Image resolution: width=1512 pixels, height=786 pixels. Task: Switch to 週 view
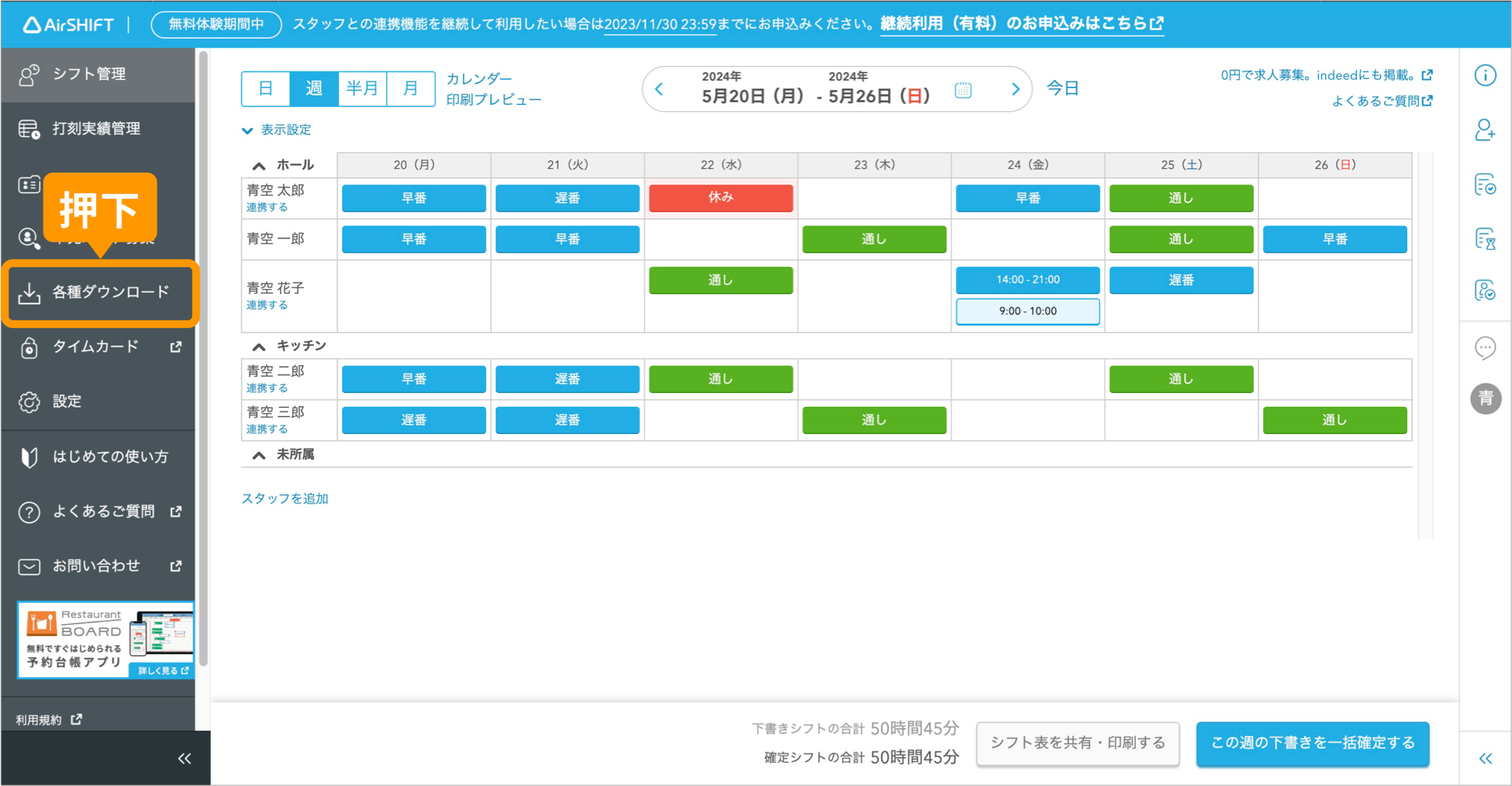[314, 89]
